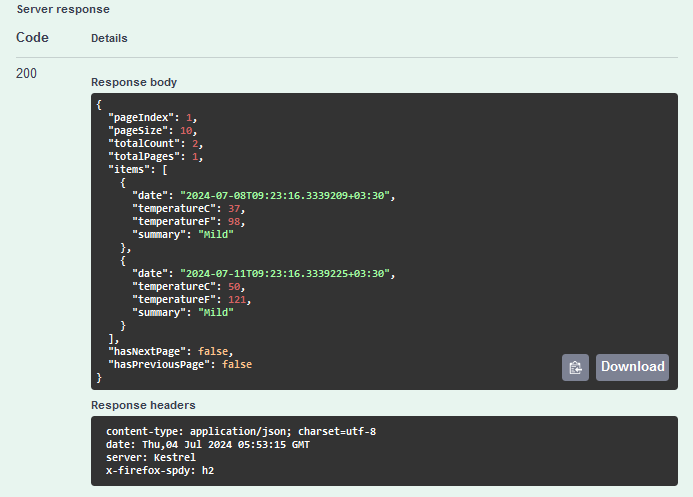
Task: Select the temperatureF 98 value
Action: [234, 221]
